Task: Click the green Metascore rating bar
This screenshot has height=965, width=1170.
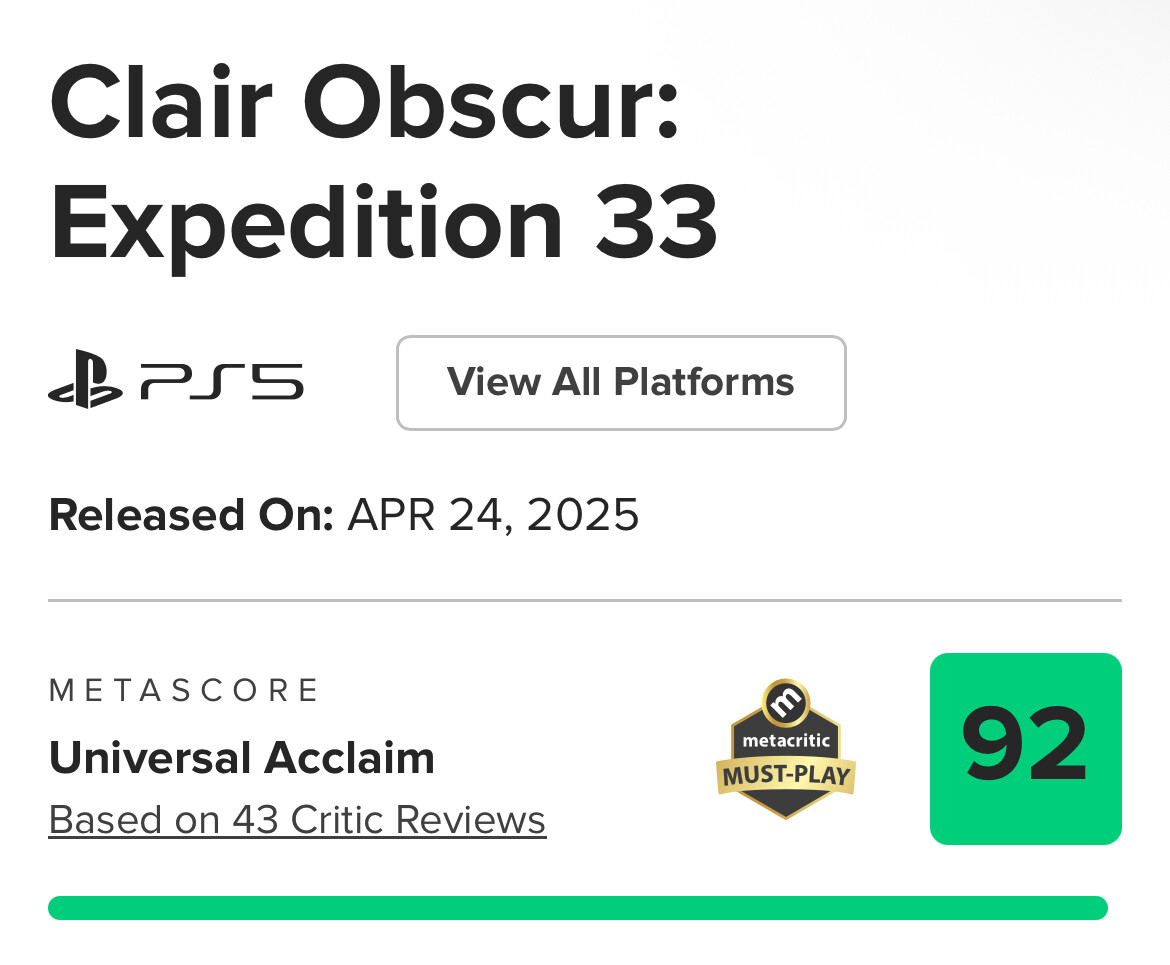Action: 577,908
